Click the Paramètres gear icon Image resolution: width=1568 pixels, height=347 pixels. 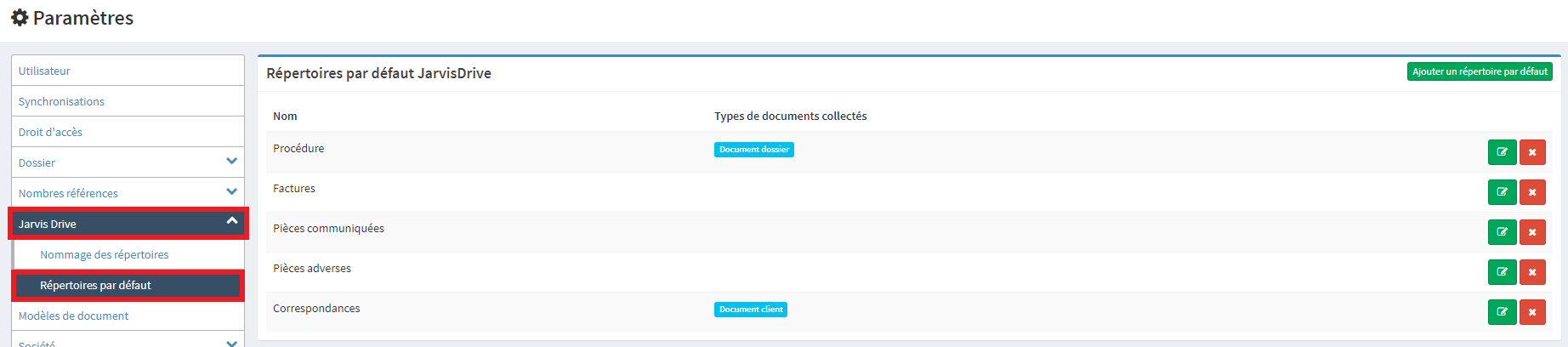point(20,18)
